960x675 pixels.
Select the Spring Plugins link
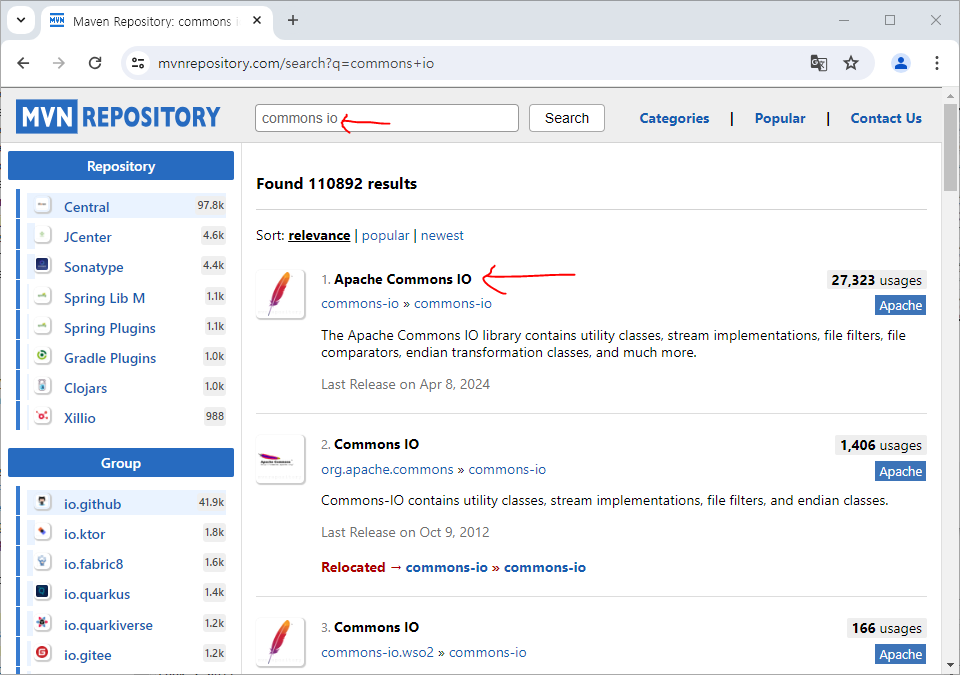point(110,328)
